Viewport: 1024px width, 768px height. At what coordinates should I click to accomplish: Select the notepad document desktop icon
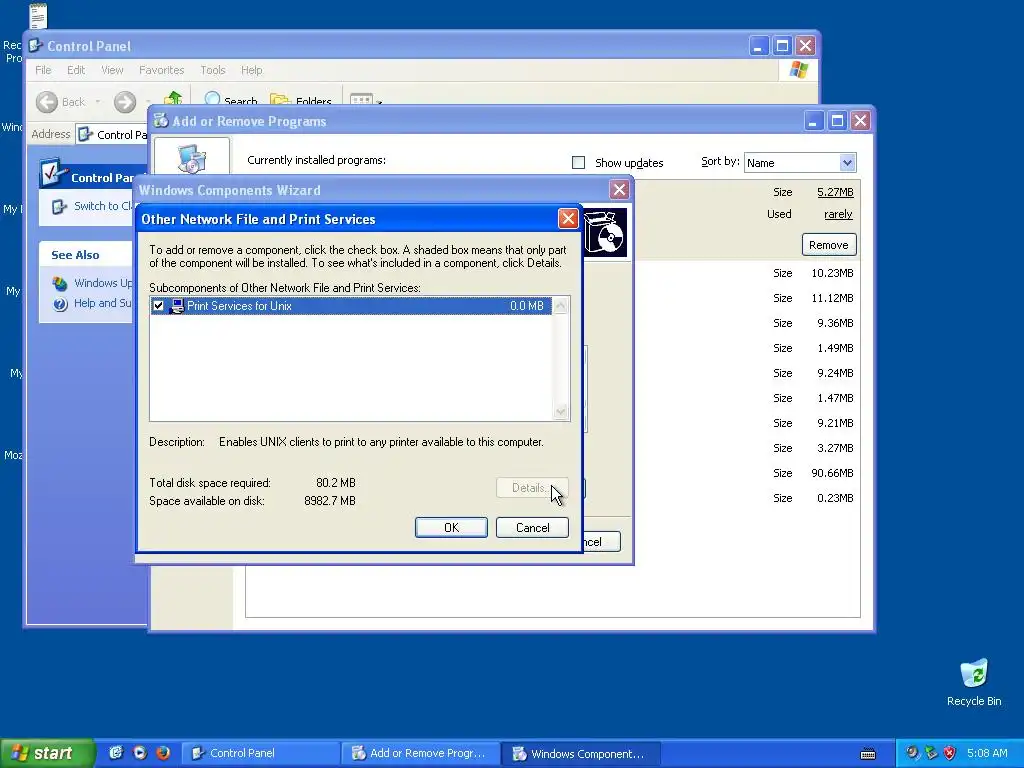point(38,15)
